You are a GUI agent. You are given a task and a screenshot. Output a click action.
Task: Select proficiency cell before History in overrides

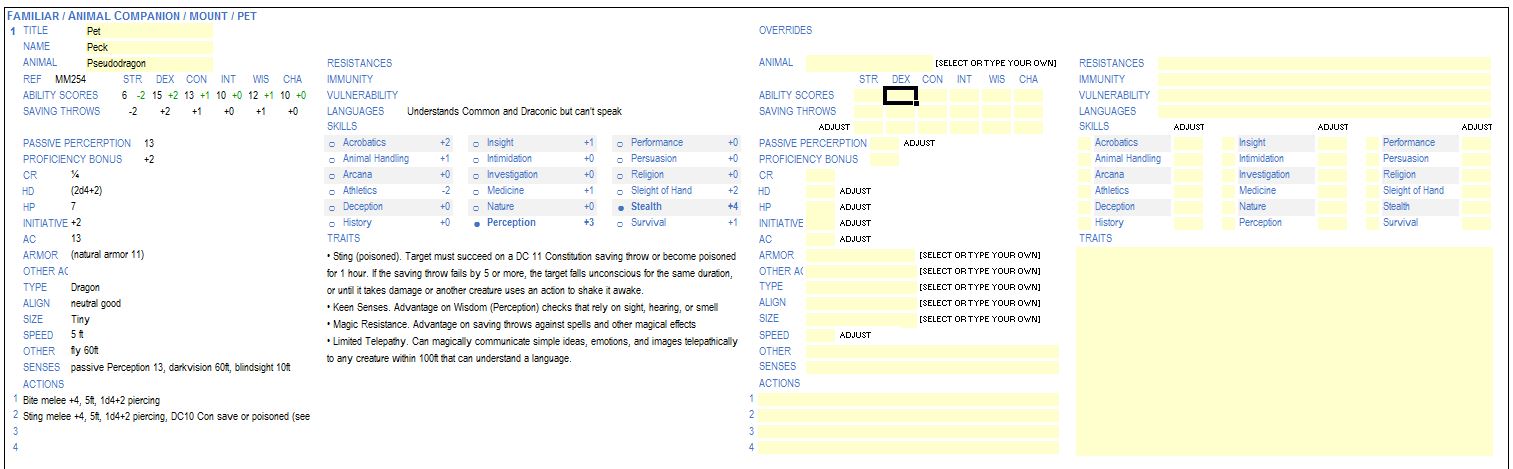coord(1085,223)
